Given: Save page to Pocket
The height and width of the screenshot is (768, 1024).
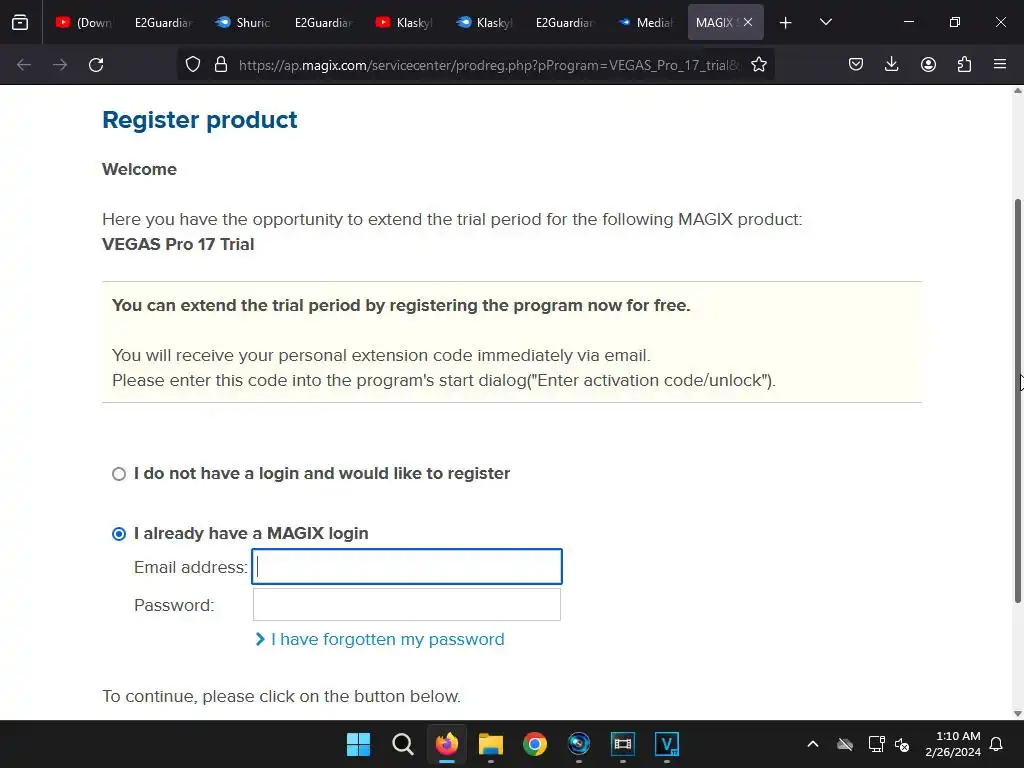Looking at the screenshot, I should [856, 65].
